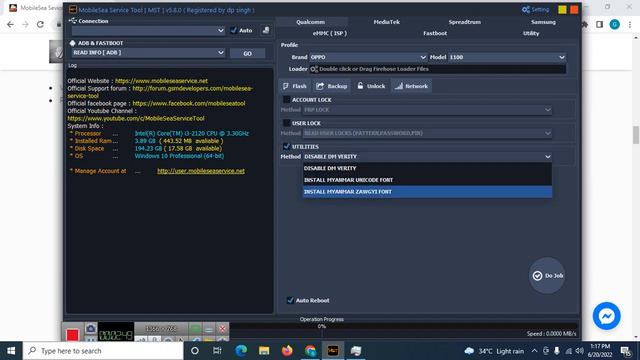
Task: Open the Facebook Messenger chat bubble
Action: (x=607, y=316)
